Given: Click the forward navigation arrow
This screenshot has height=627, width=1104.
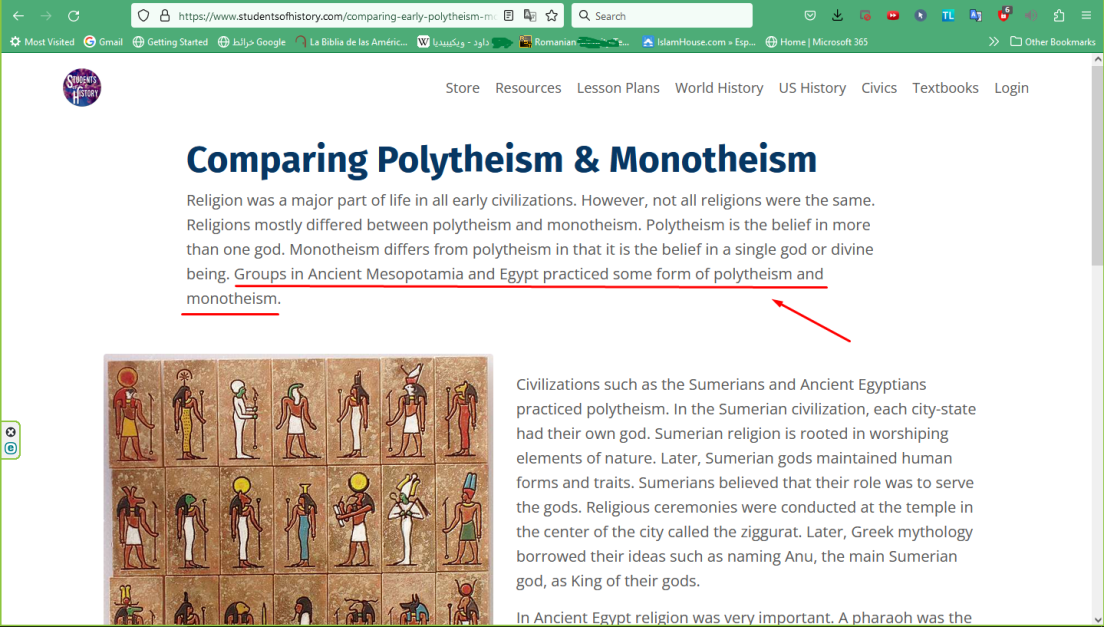Looking at the screenshot, I should (x=46, y=15).
